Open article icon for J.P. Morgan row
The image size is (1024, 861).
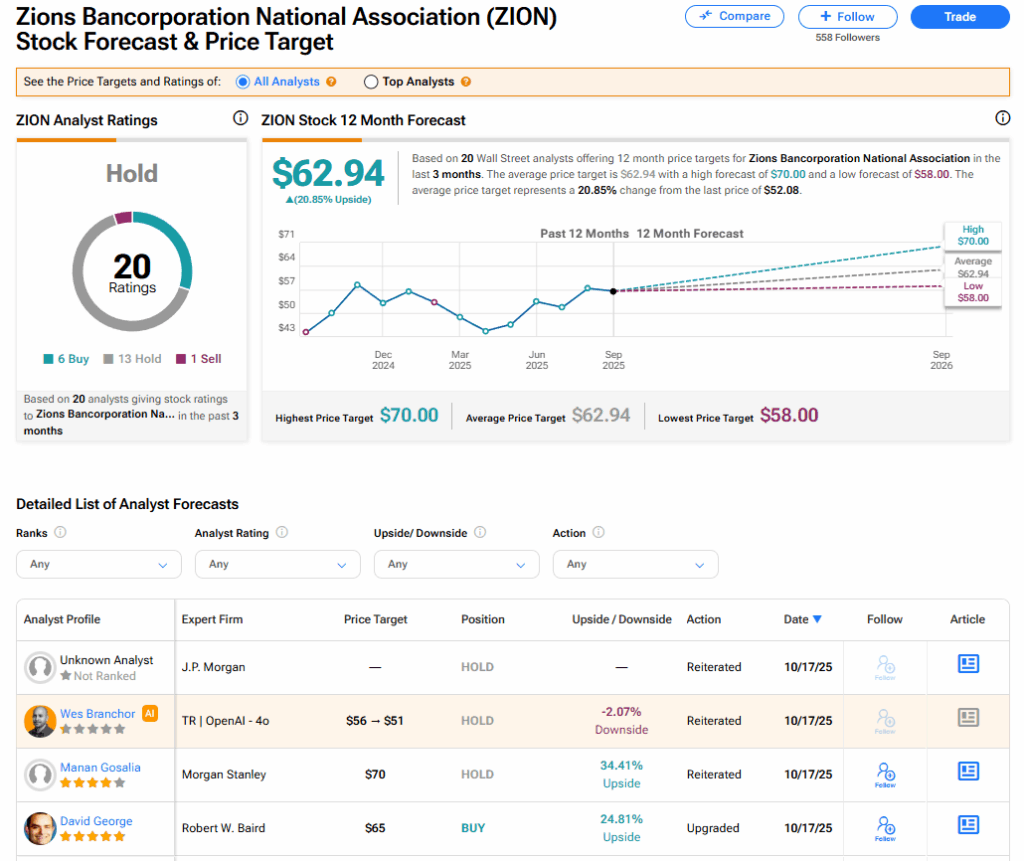pyautogui.click(x=968, y=664)
